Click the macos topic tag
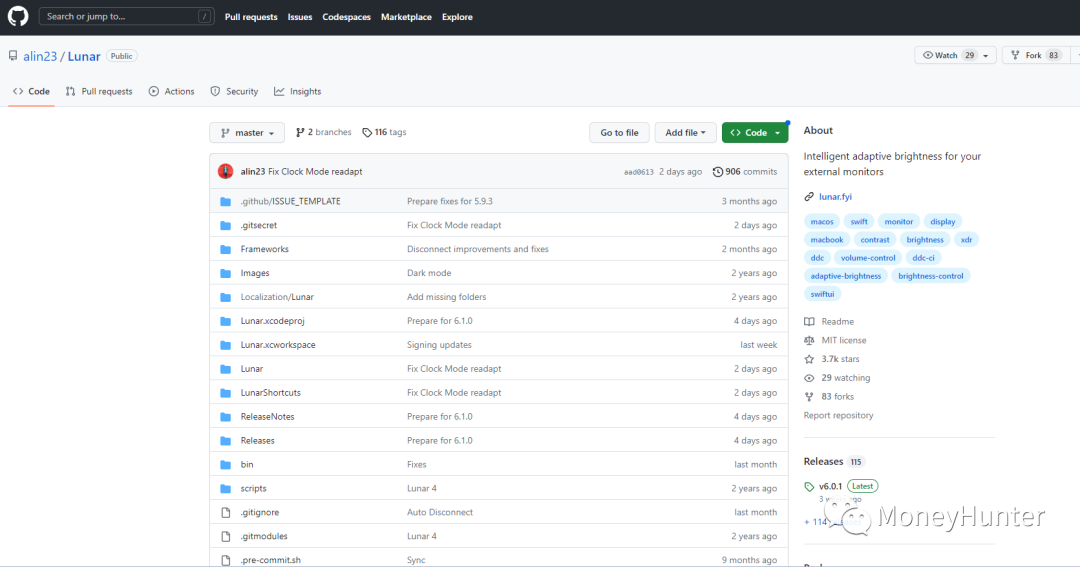1080x567 pixels. 822,222
